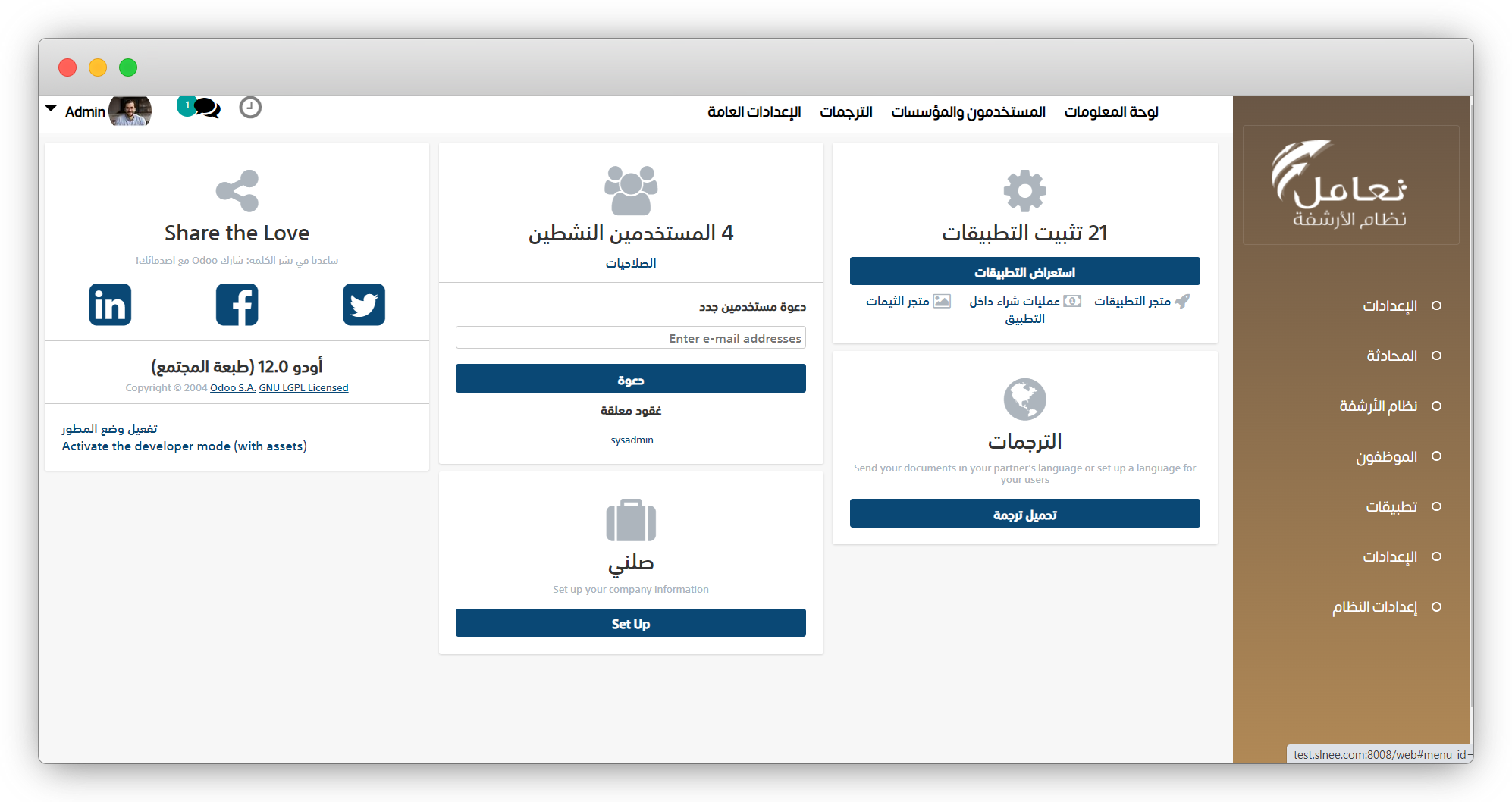Open the المستخدمون والمؤسسات top menu
Viewport: 1512px width, 802px height.
(x=968, y=112)
